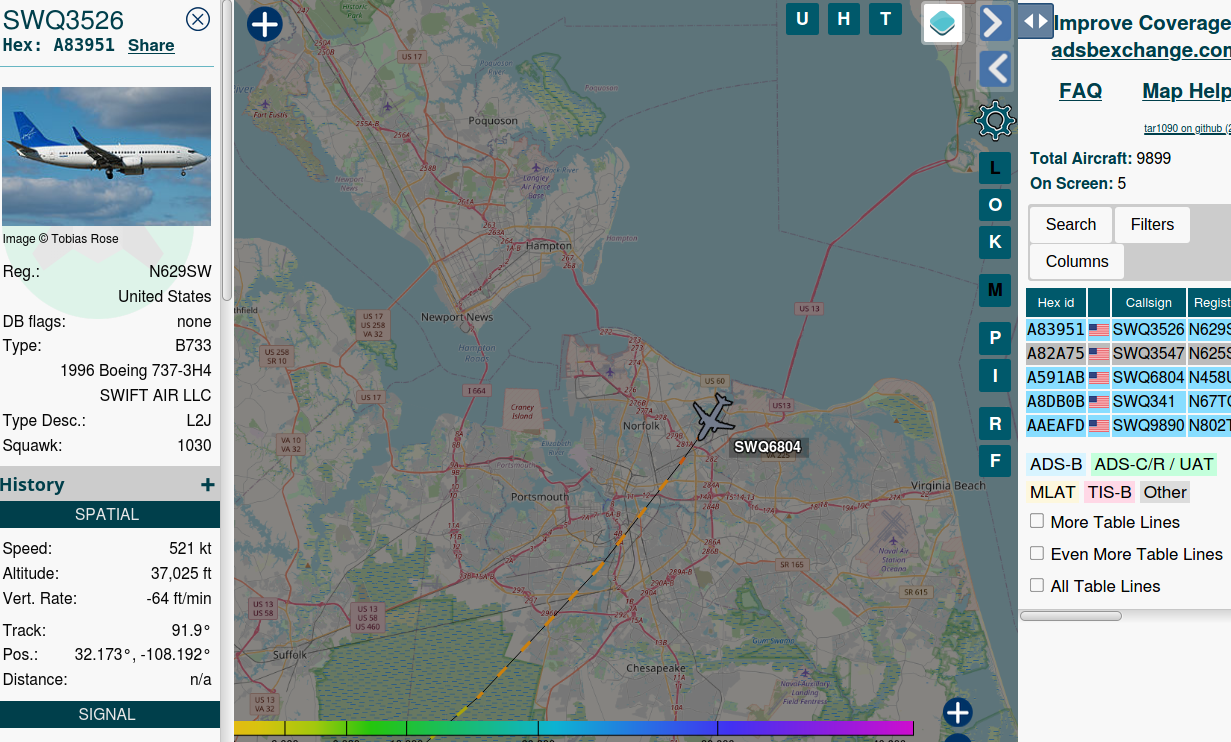Click the left chevron sidebar button
Screen dimensions: 1231x742
point(995,69)
